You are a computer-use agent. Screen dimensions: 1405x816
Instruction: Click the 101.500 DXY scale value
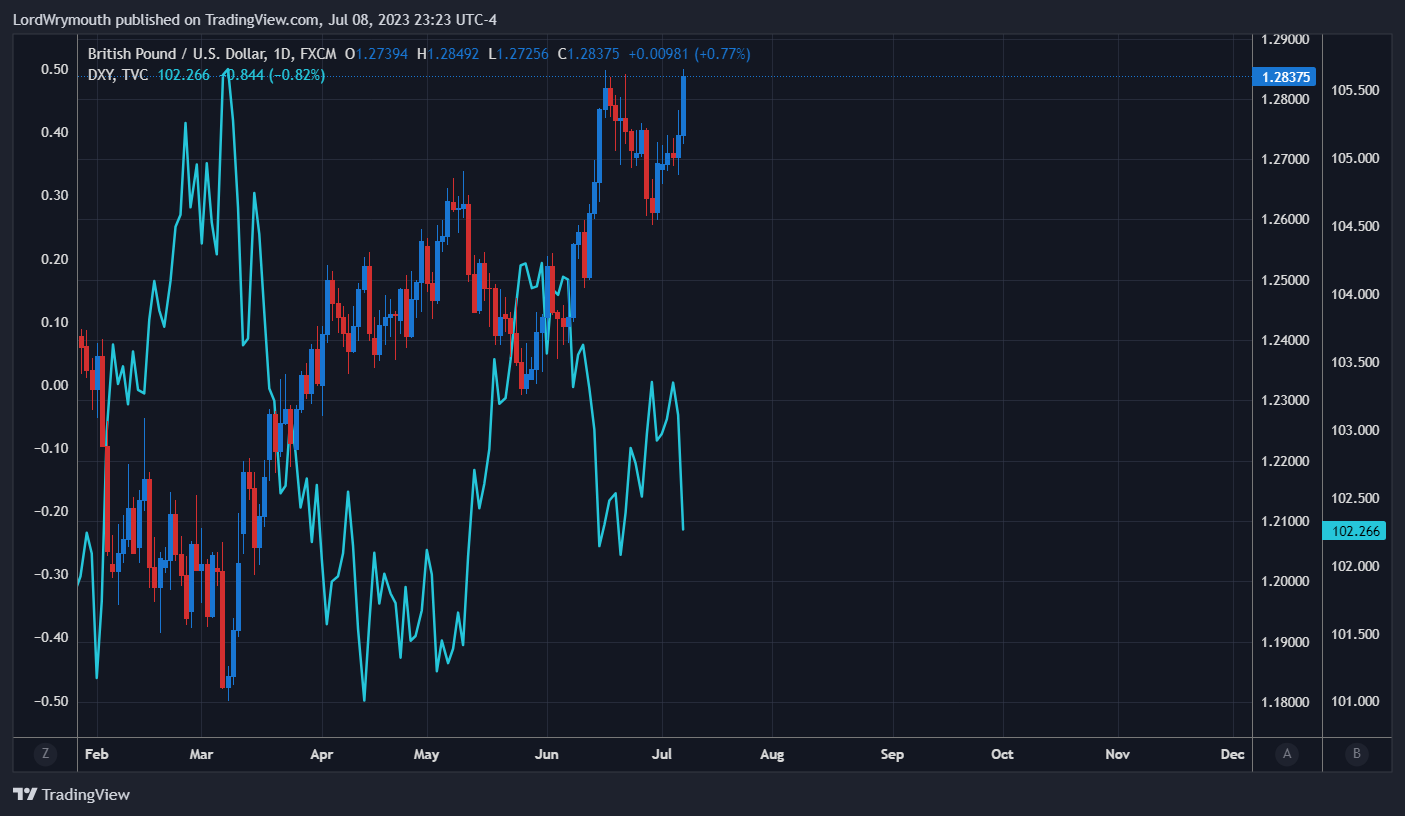[x=1354, y=634]
